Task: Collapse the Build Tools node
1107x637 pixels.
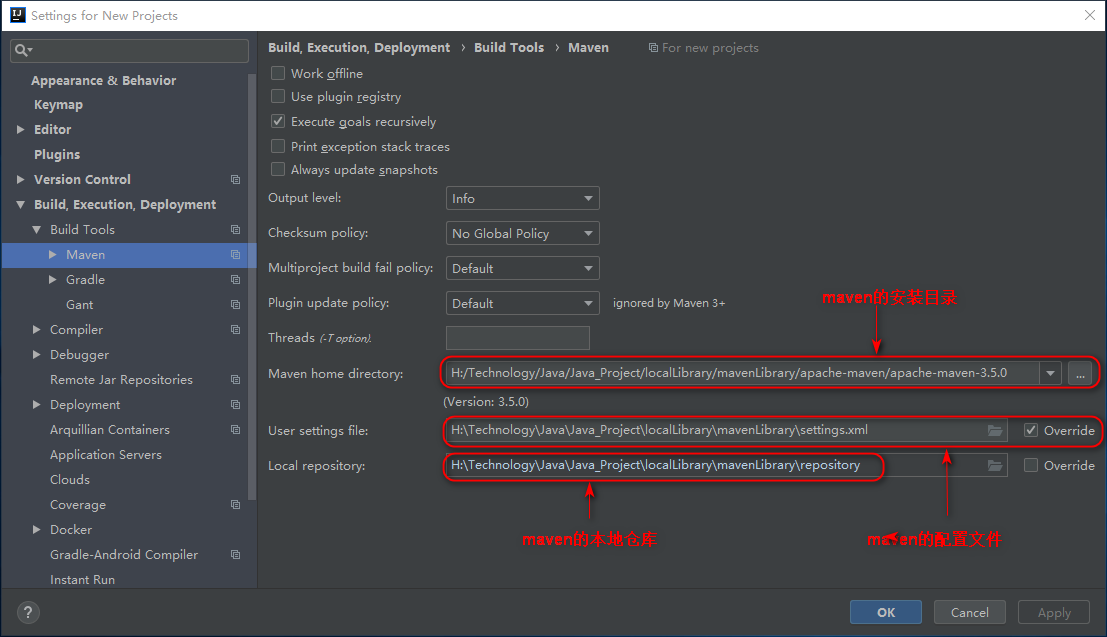Action: (x=37, y=230)
